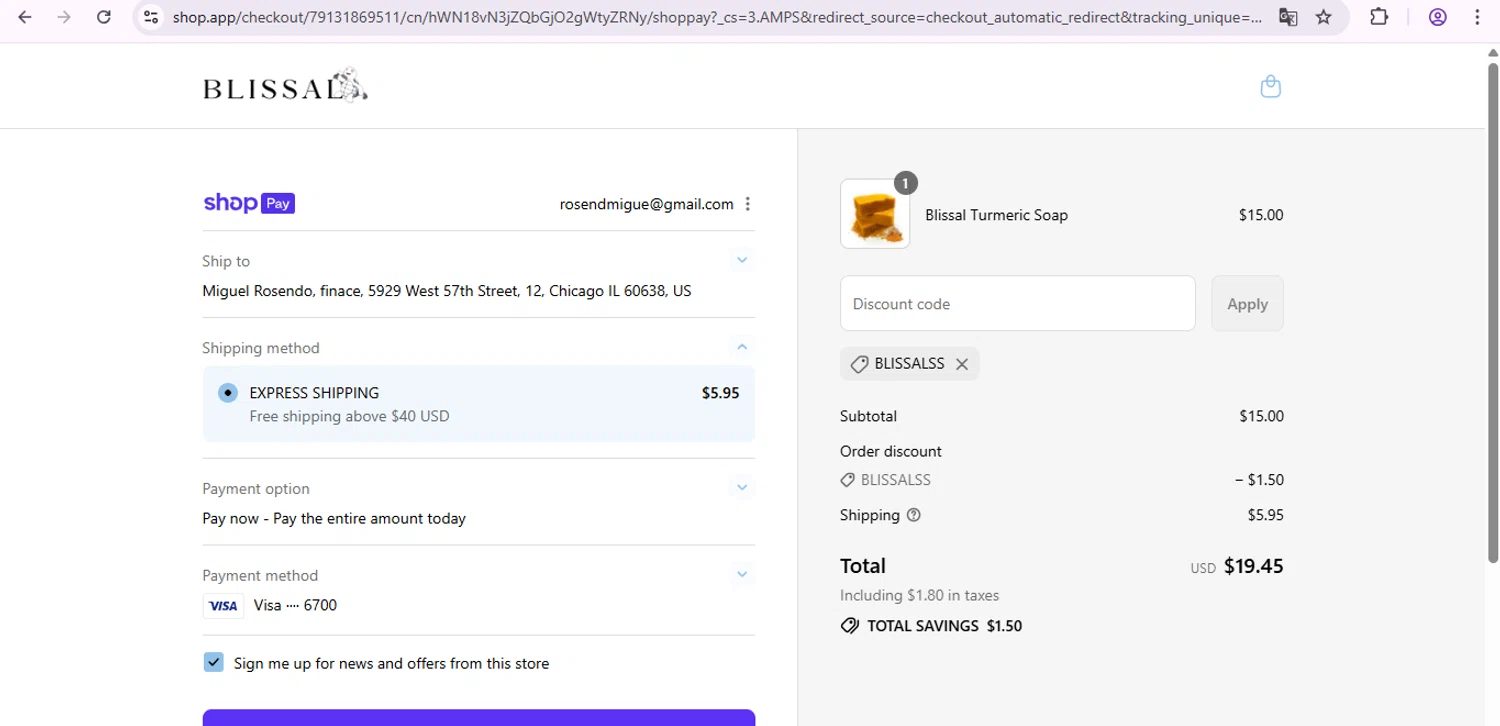
Task: Click the 'Pay now - Pay the entire amount today' text
Action: [x=334, y=518]
